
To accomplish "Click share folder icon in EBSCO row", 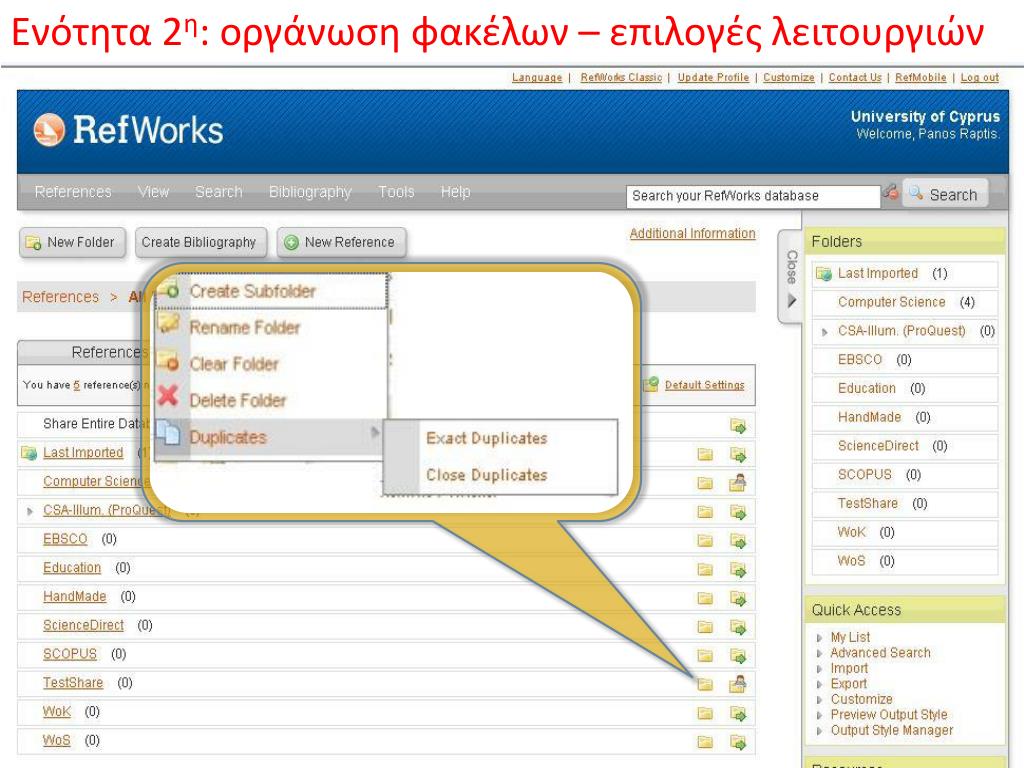I will (x=738, y=541).
